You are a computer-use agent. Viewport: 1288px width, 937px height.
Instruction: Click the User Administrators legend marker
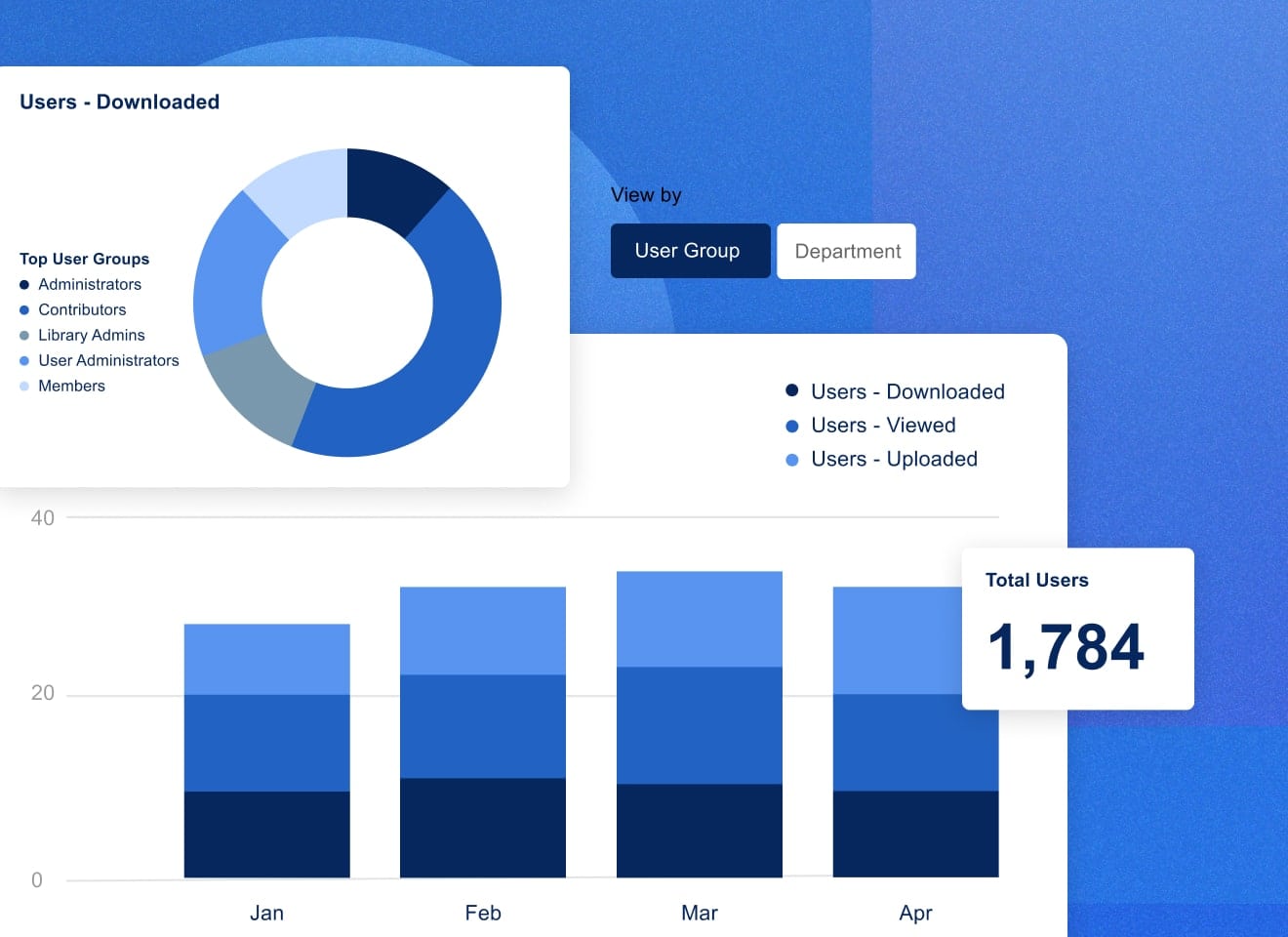pyautogui.click(x=24, y=360)
